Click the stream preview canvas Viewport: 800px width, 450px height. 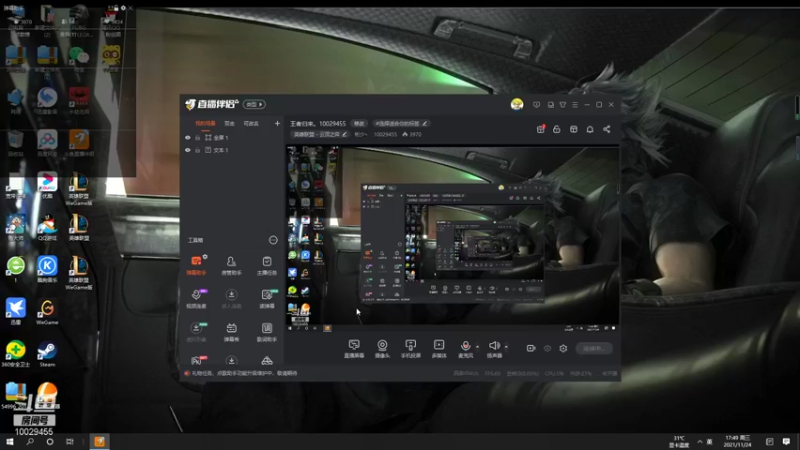(453, 239)
